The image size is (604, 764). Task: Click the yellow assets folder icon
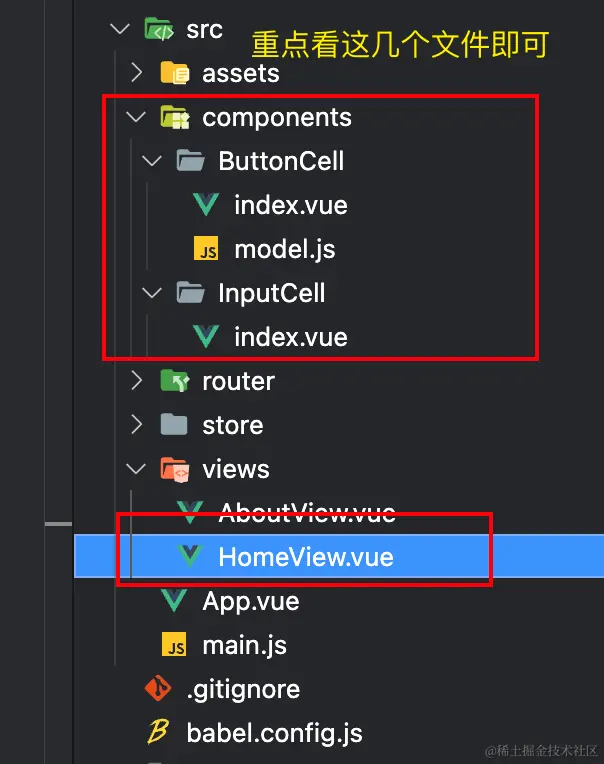pos(174,73)
